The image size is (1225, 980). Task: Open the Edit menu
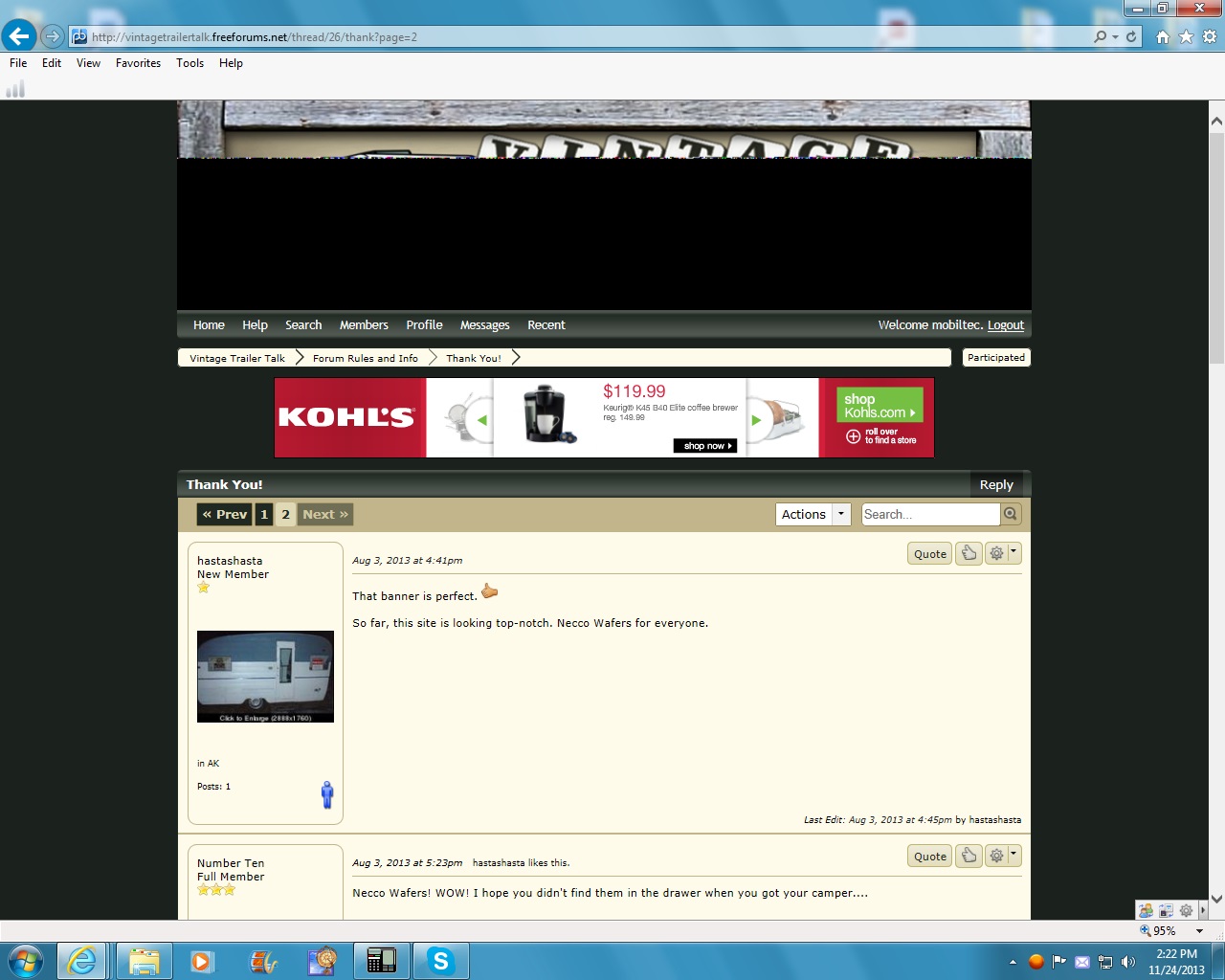(52, 63)
